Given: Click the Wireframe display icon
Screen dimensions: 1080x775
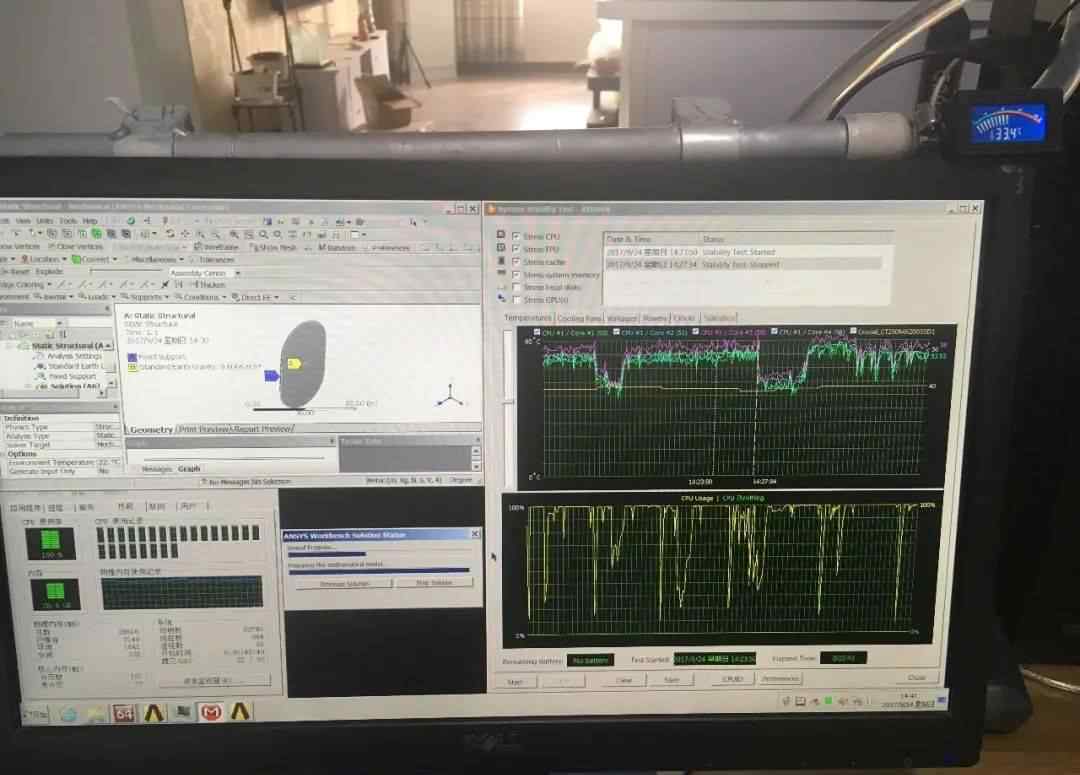Looking at the screenshot, I should point(217,247).
